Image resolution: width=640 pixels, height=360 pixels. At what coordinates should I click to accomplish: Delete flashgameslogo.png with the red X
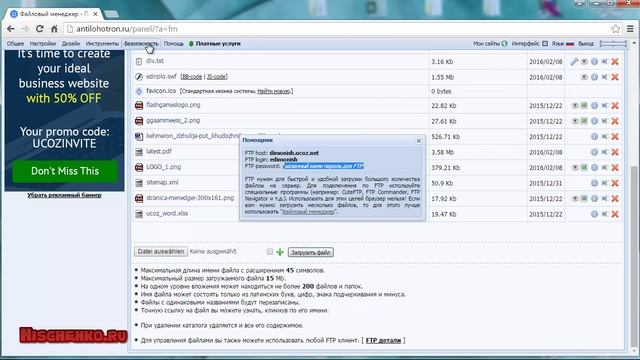(615, 106)
